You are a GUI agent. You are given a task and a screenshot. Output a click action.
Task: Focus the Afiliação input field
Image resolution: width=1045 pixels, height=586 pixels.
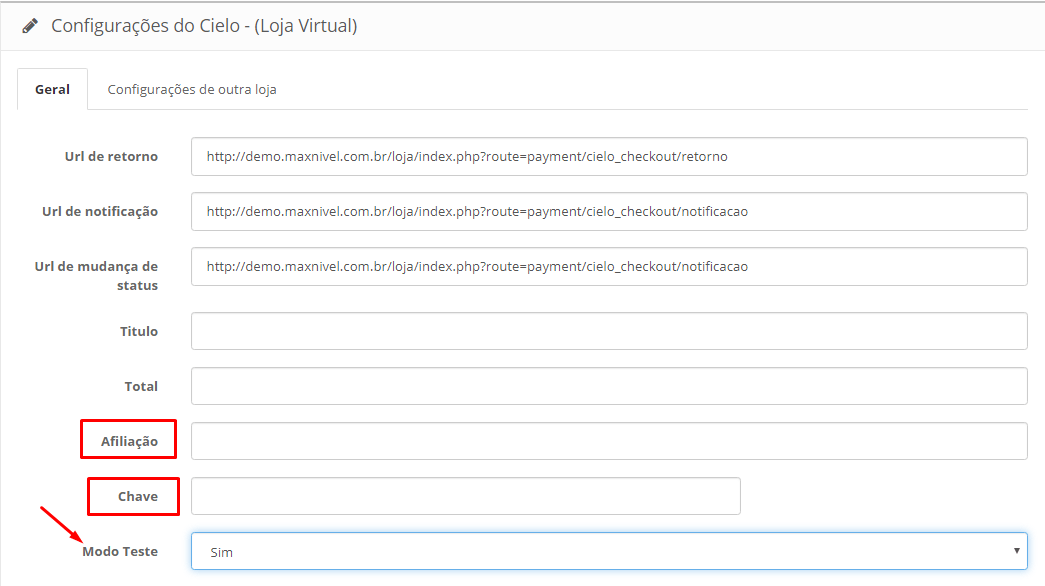click(x=609, y=441)
